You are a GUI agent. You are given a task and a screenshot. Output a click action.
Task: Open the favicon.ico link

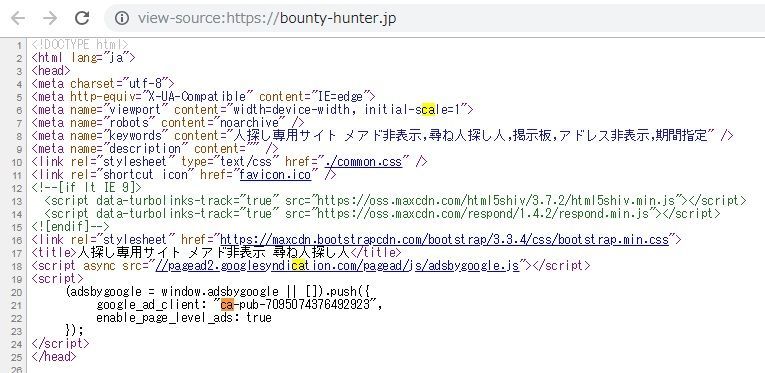click(x=275, y=175)
